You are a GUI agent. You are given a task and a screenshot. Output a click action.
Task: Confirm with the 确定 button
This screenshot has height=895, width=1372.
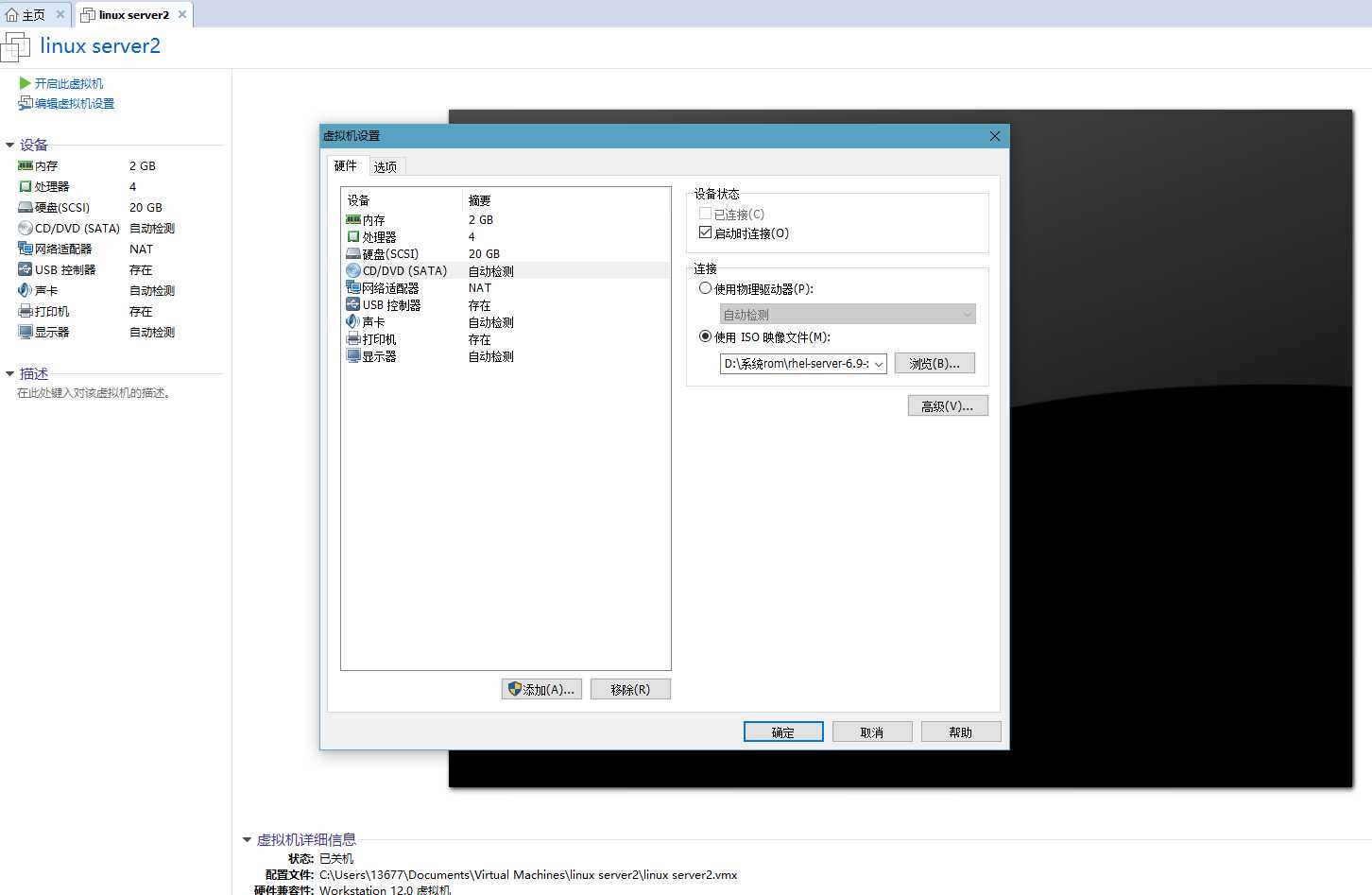point(783,731)
